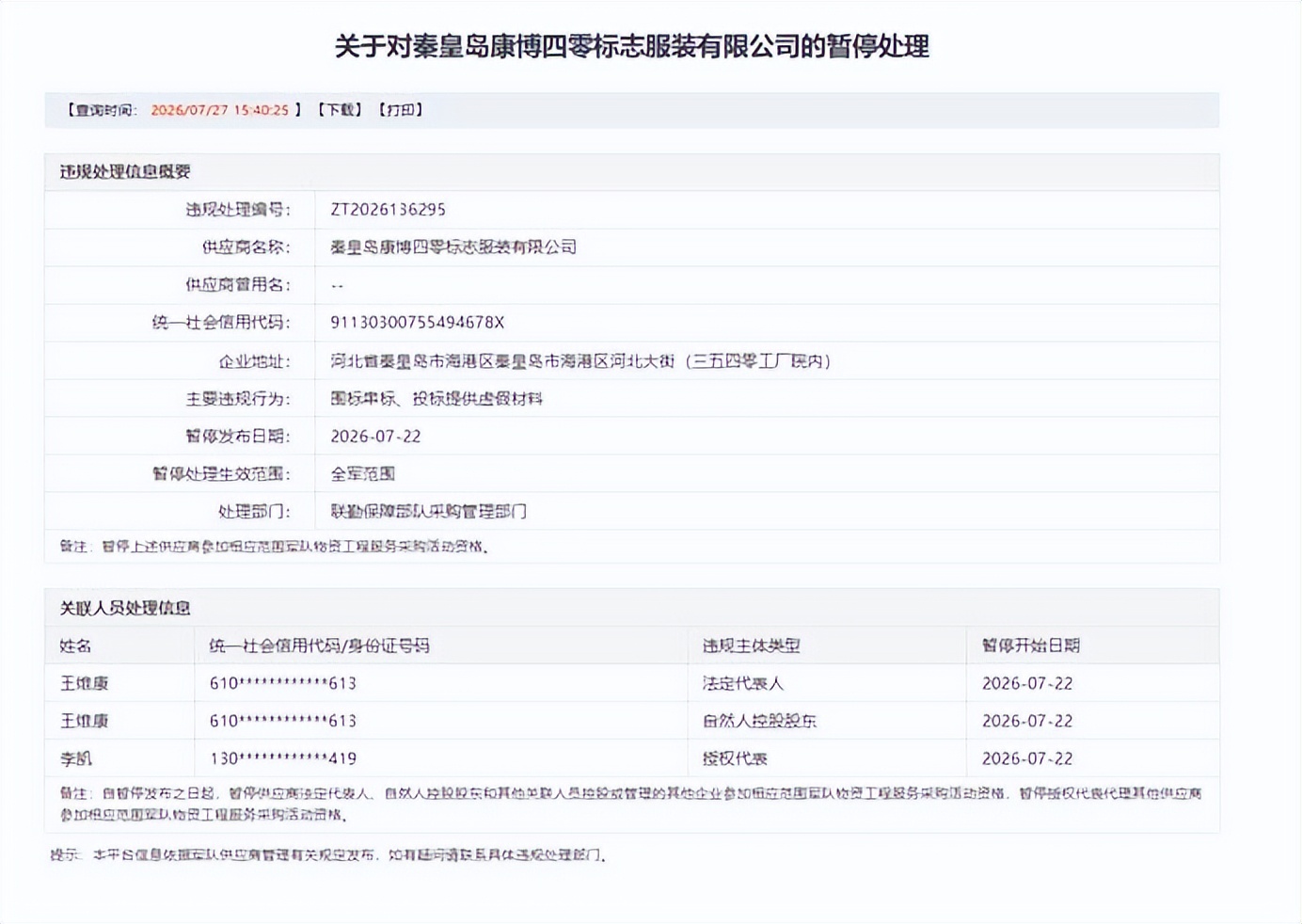Image resolution: width=1302 pixels, height=924 pixels.
Task: Select ID number 130************419
Action: (x=283, y=758)
